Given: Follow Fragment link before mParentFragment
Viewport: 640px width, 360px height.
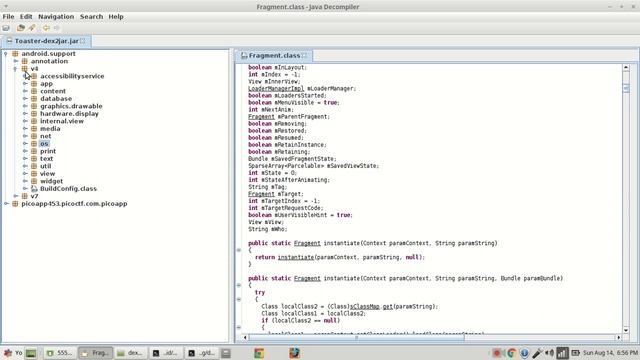Looking at the screenshot, I should tap(261, 117).
